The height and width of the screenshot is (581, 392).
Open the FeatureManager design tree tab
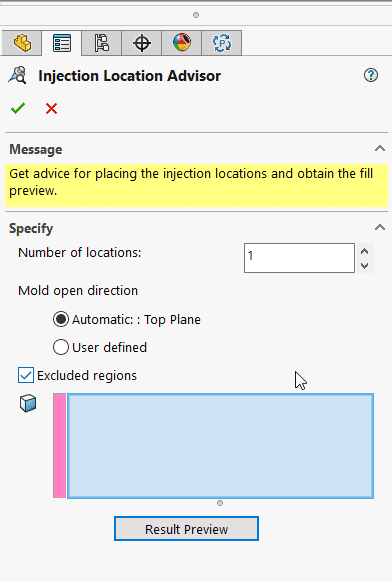pyautogui.click(x=22, y=43)
